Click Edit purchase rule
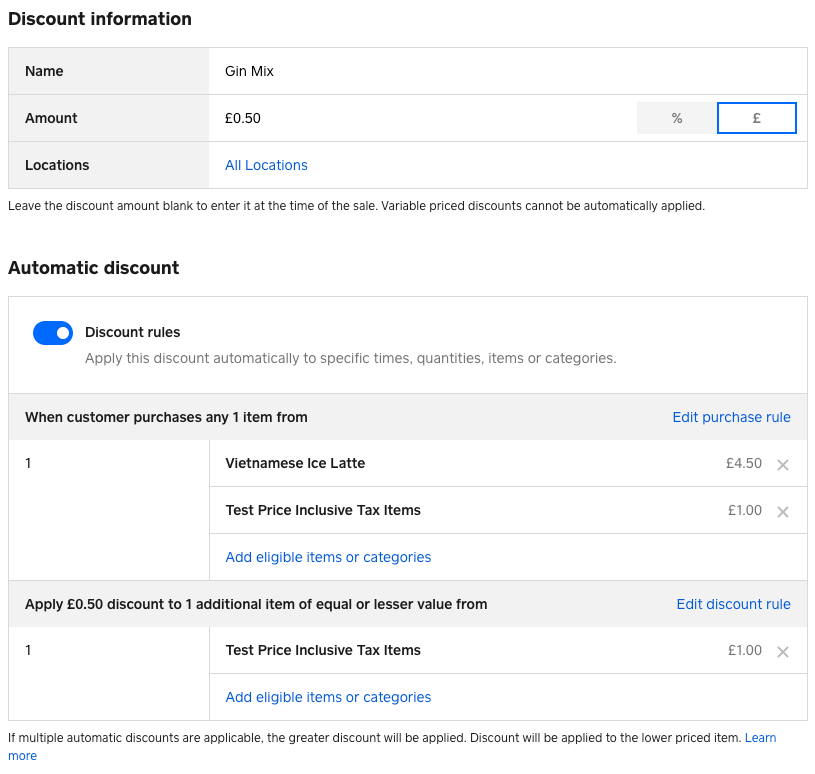This screenshot has width=815, height=774. (x=731, y=417)
